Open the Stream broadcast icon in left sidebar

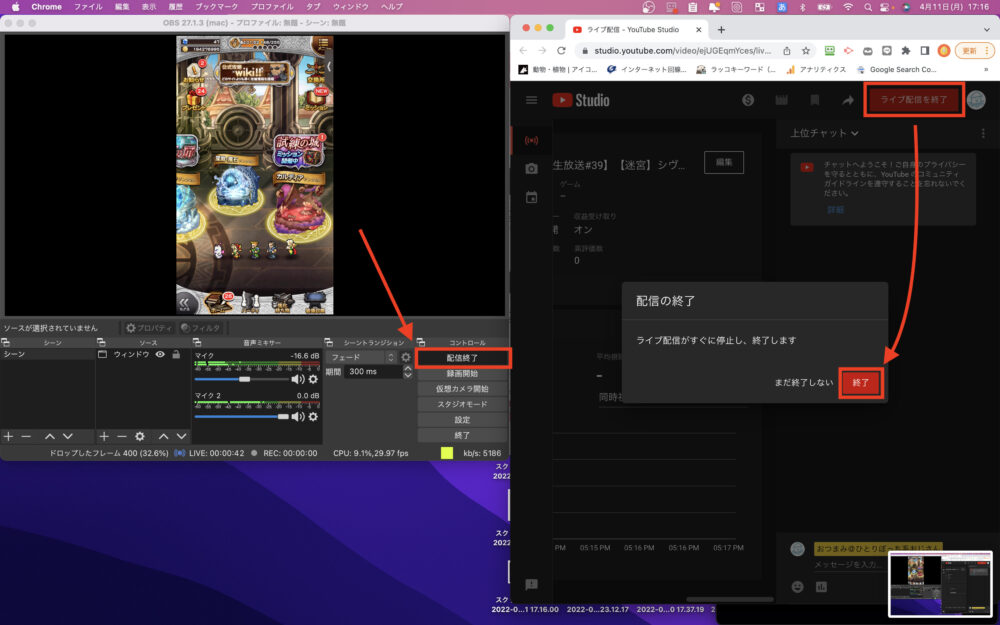pos(531,140)
